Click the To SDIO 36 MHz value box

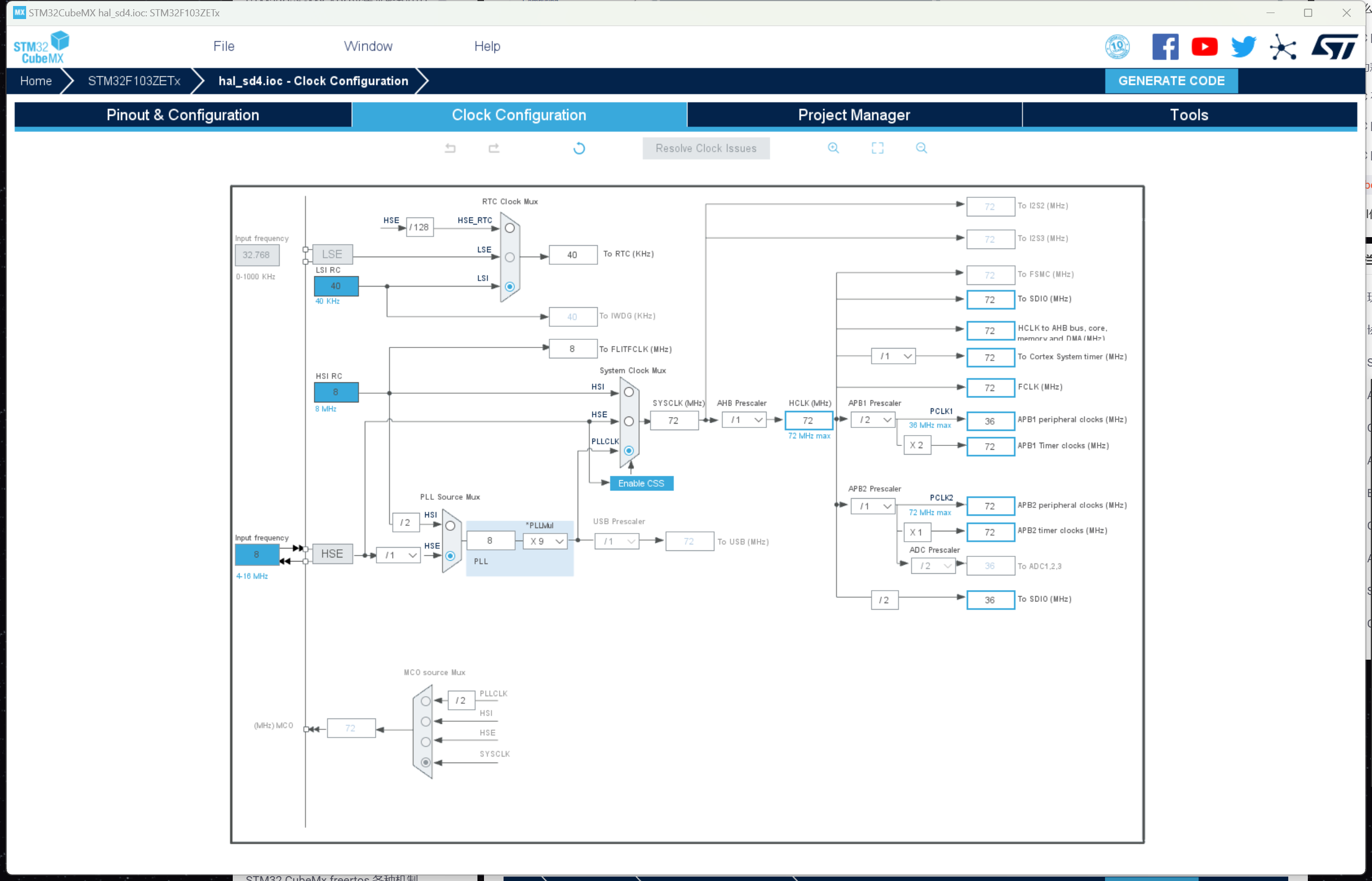(x=991, y=599)
